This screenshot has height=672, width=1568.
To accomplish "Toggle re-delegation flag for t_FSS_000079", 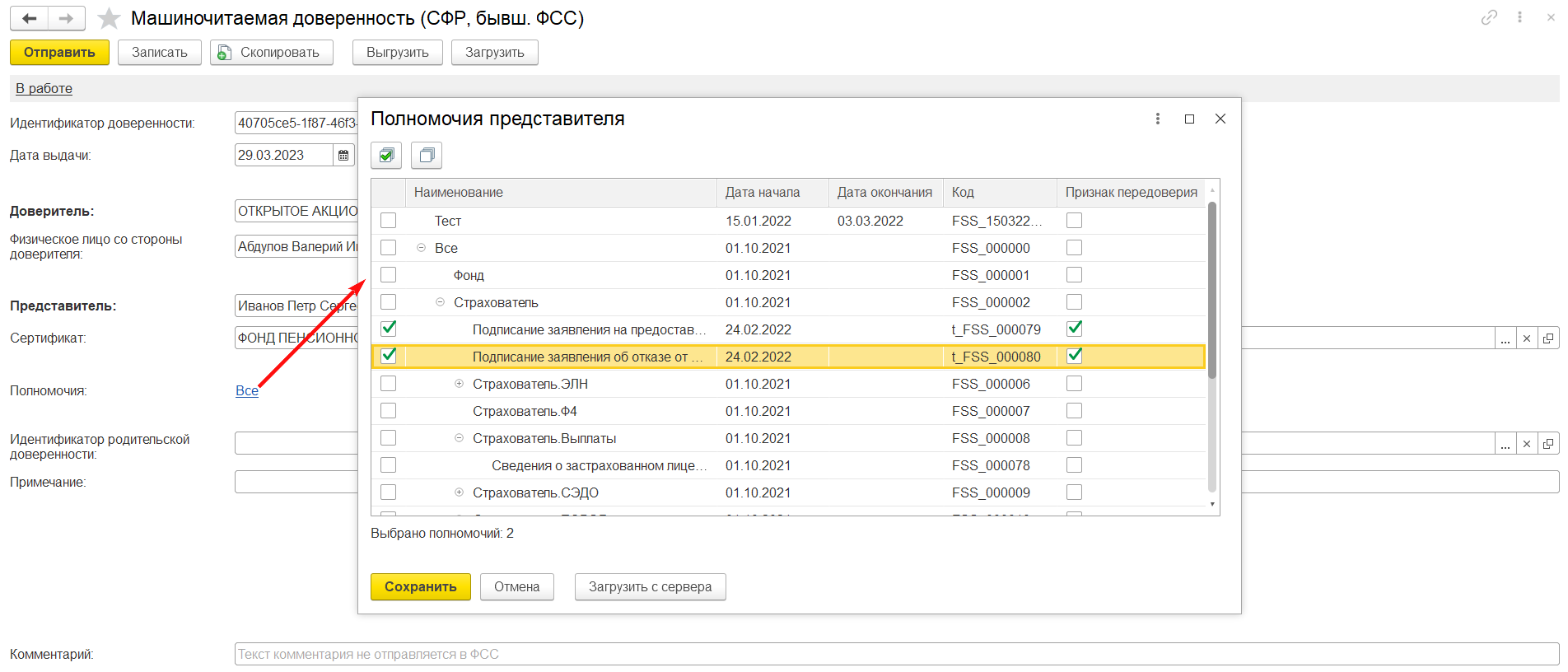I will 1074,329.
